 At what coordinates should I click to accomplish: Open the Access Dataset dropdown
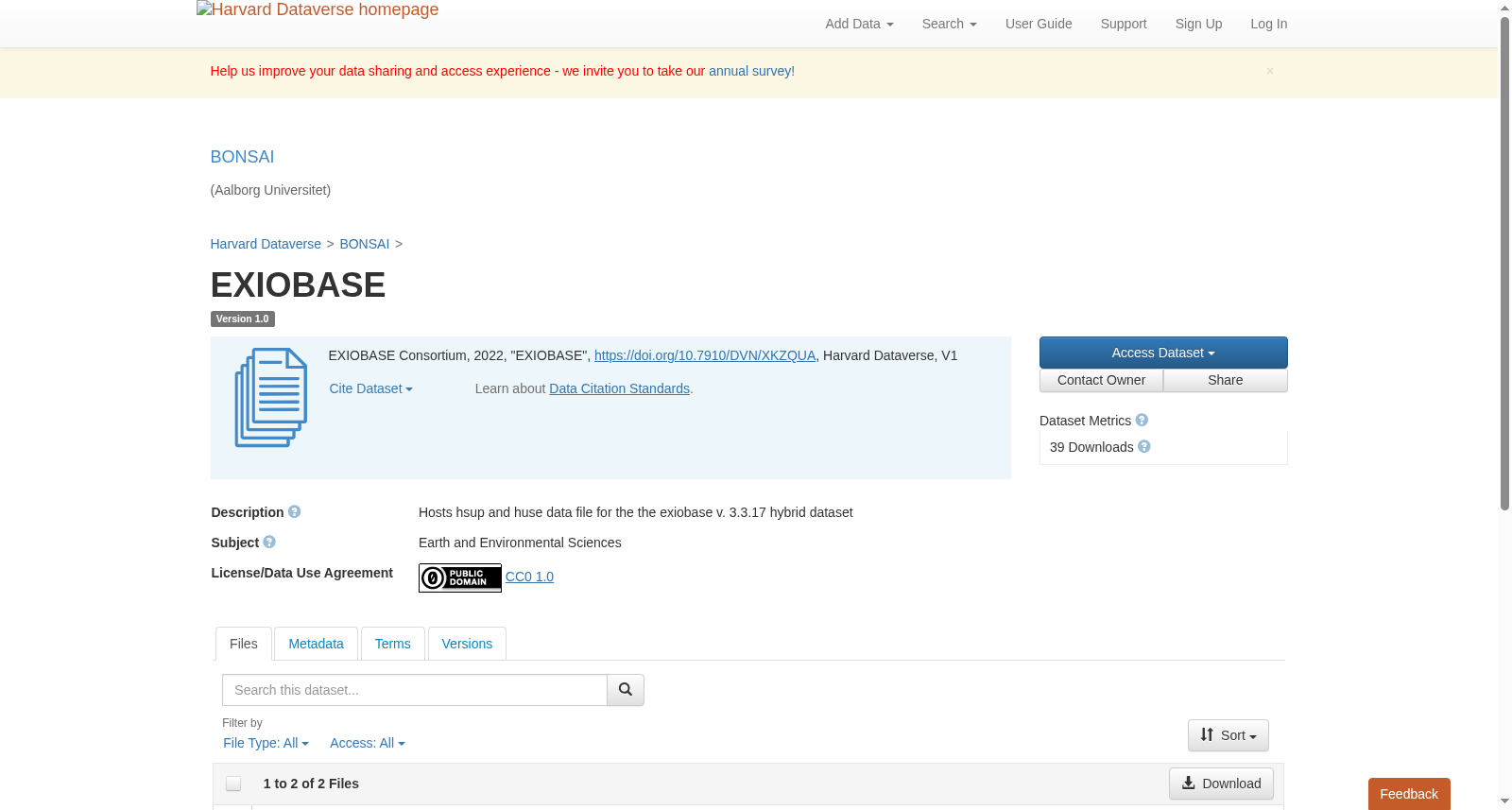click(x=1163, y=353)
